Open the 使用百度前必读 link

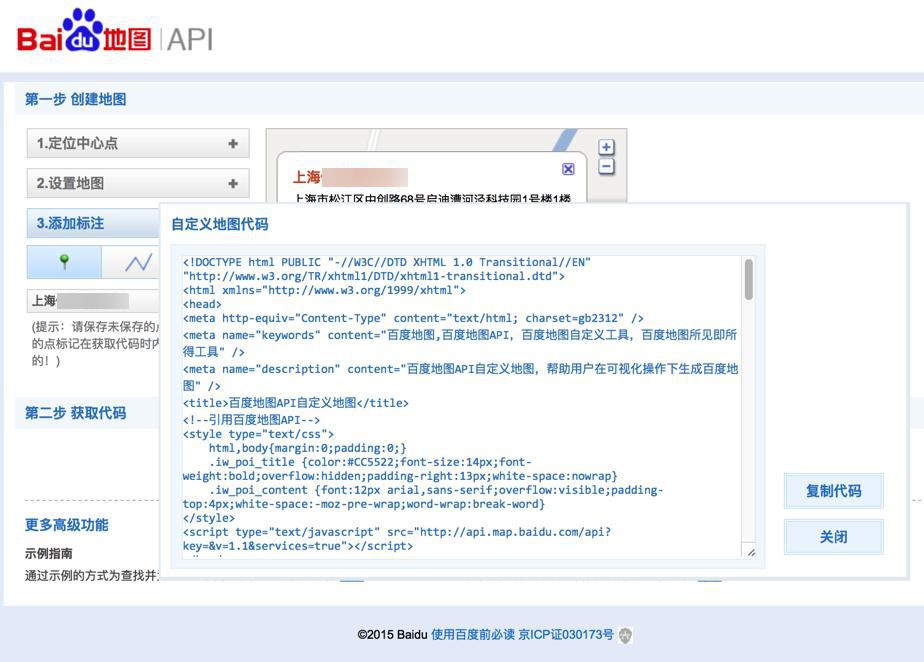point(473,635)
